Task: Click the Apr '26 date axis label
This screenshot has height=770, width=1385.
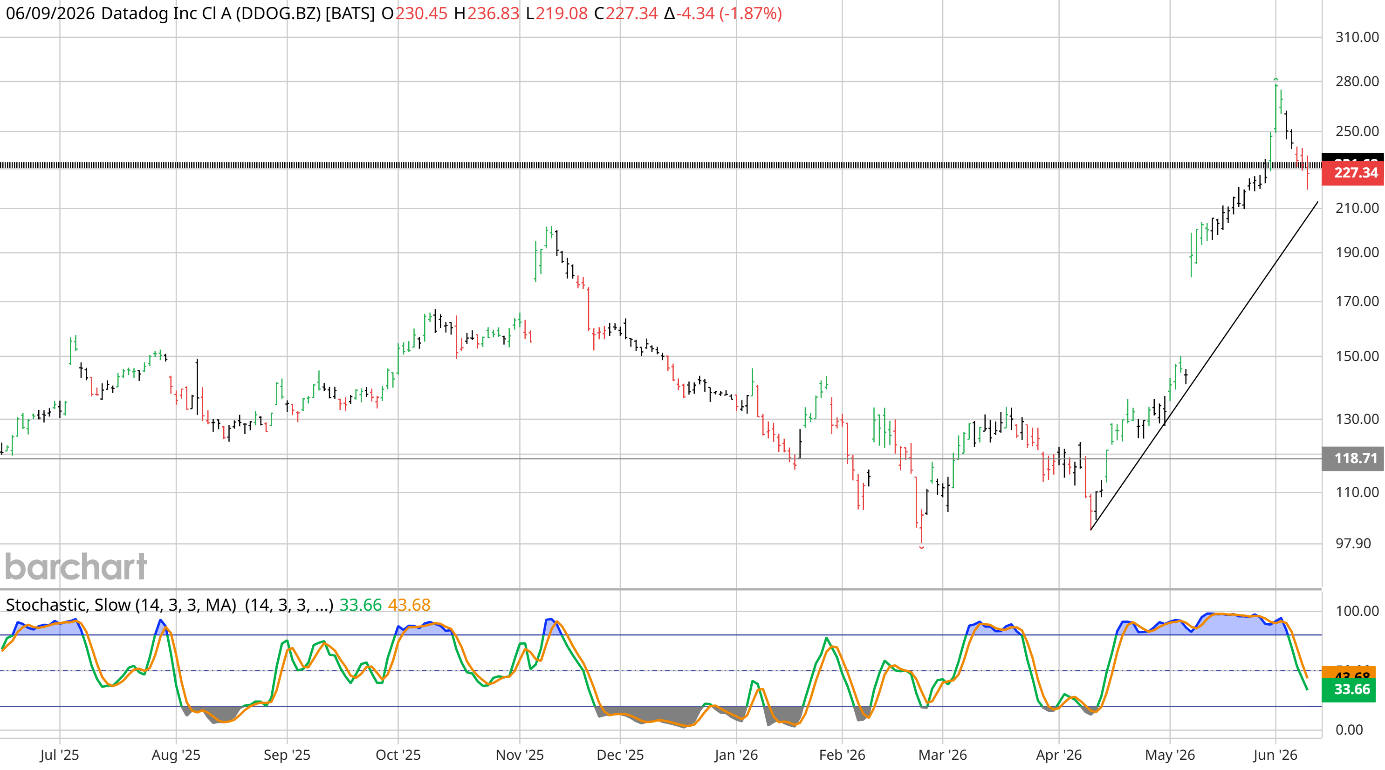Action: point(1059,755)
